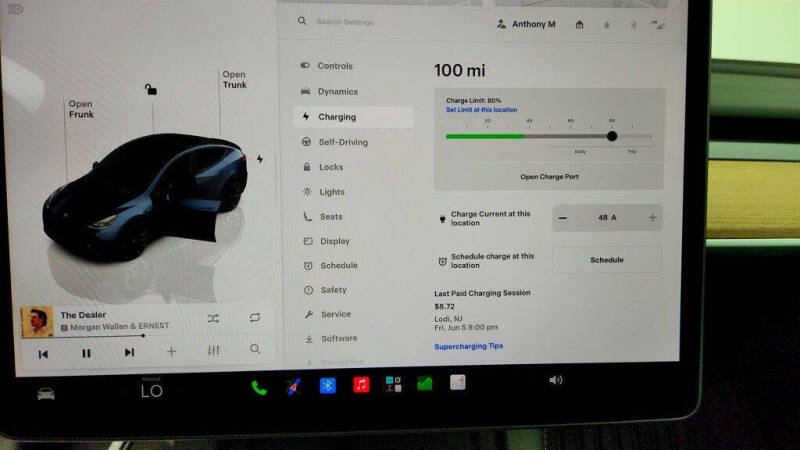Tap the unlock padlock icon above car
This screenshot has height=450, width=800.
point(151,90)
